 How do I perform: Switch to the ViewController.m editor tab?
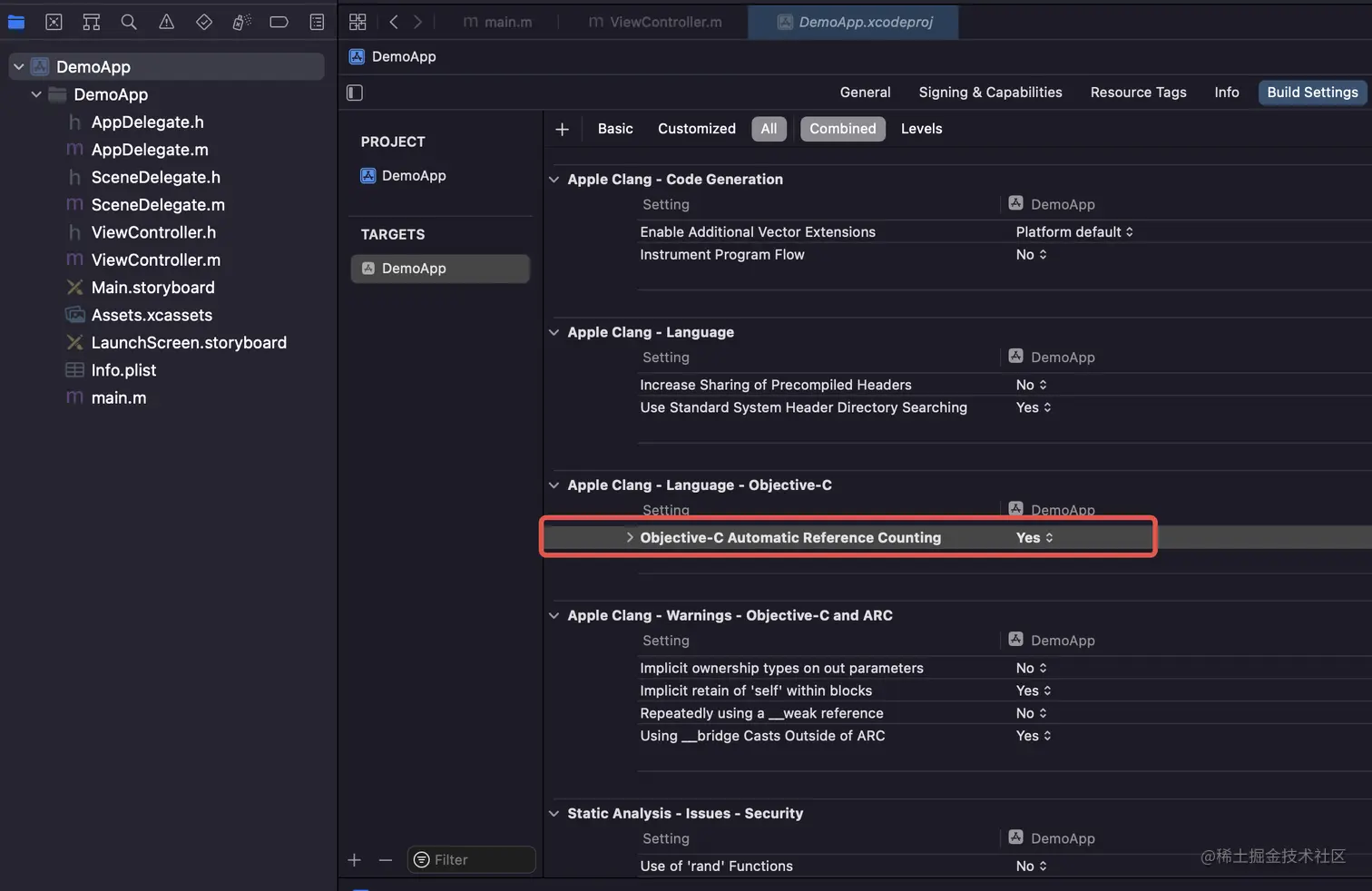click(x=655, y=22)
